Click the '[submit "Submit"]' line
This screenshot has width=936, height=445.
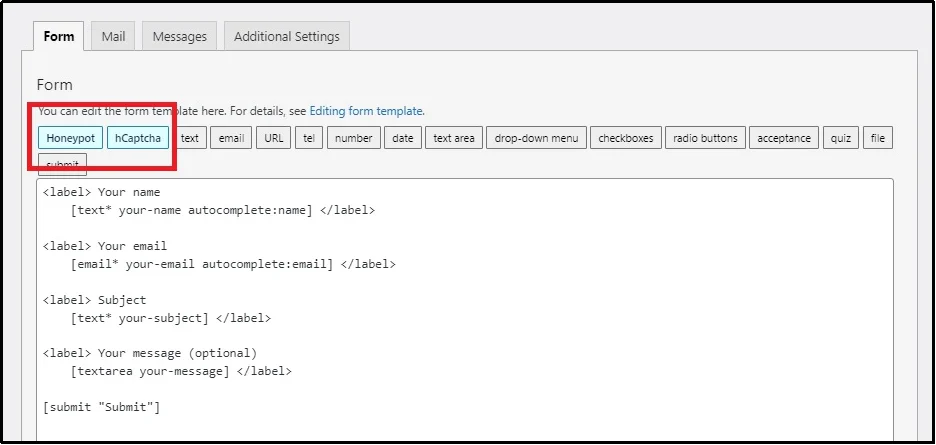point(101,407)
